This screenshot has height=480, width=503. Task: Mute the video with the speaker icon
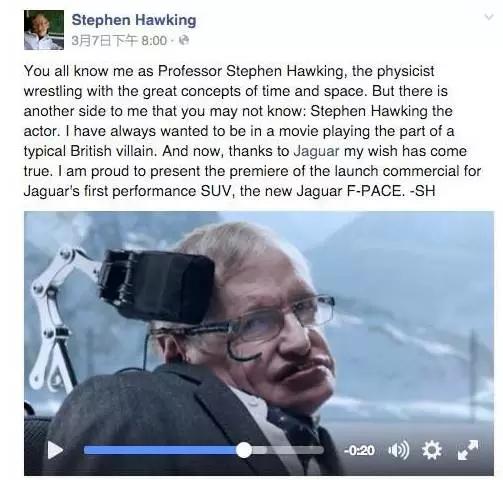(398, 450)
